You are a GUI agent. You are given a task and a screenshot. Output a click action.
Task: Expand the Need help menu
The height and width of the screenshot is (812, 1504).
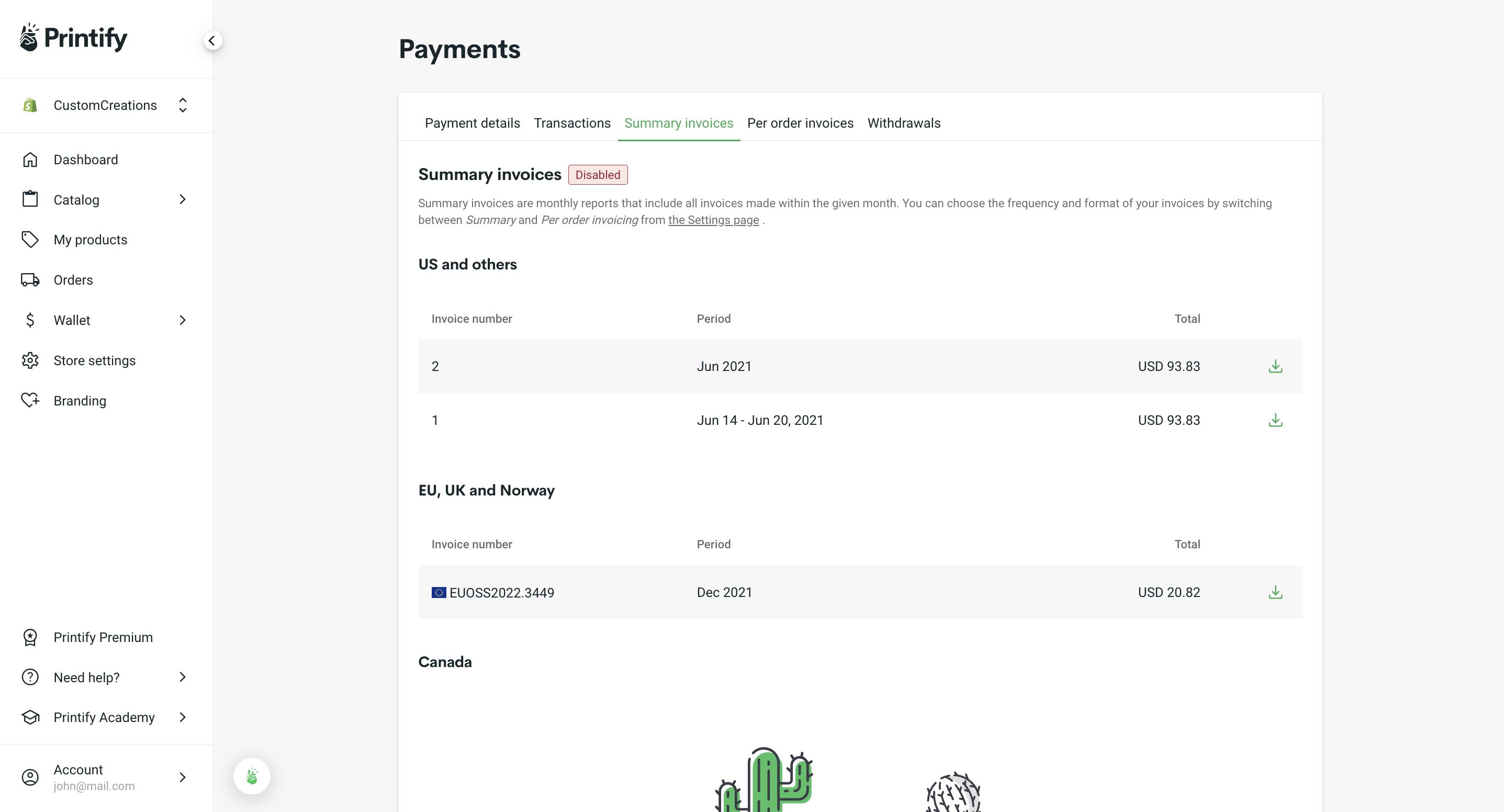pos(182,677)
